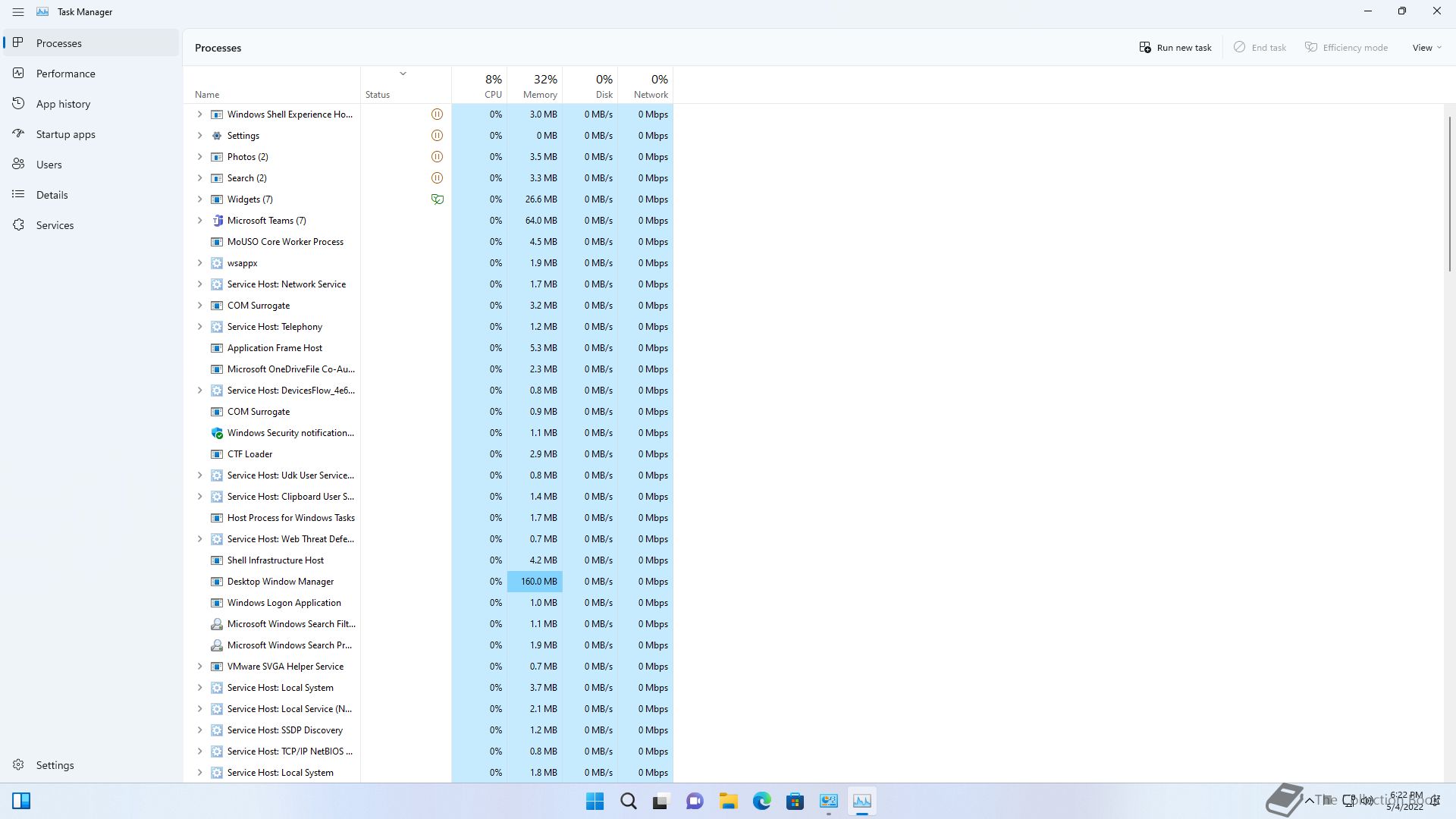Show hidden tray icons chevron
This screenshot has height=819, width=1456.
pos(1309,801)
